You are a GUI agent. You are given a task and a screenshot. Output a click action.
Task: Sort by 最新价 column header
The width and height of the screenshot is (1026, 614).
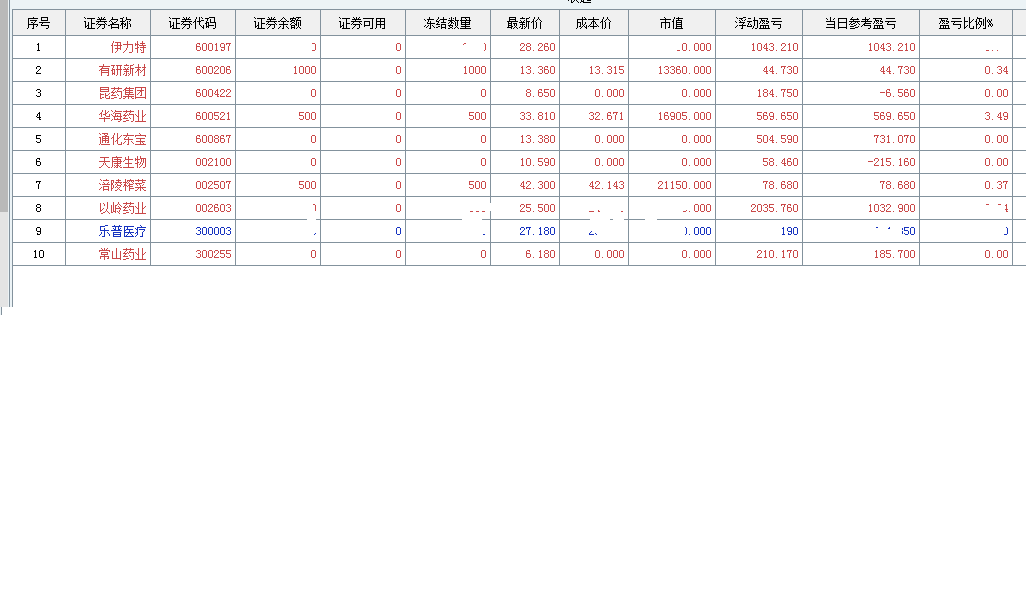click(x=525, y=24)
